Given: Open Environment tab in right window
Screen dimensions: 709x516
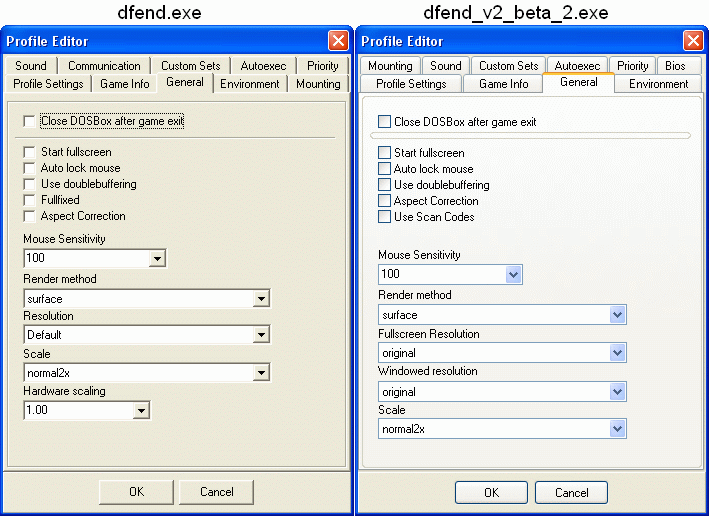Looking at the screenshot, I should click(x=658, y=84).
